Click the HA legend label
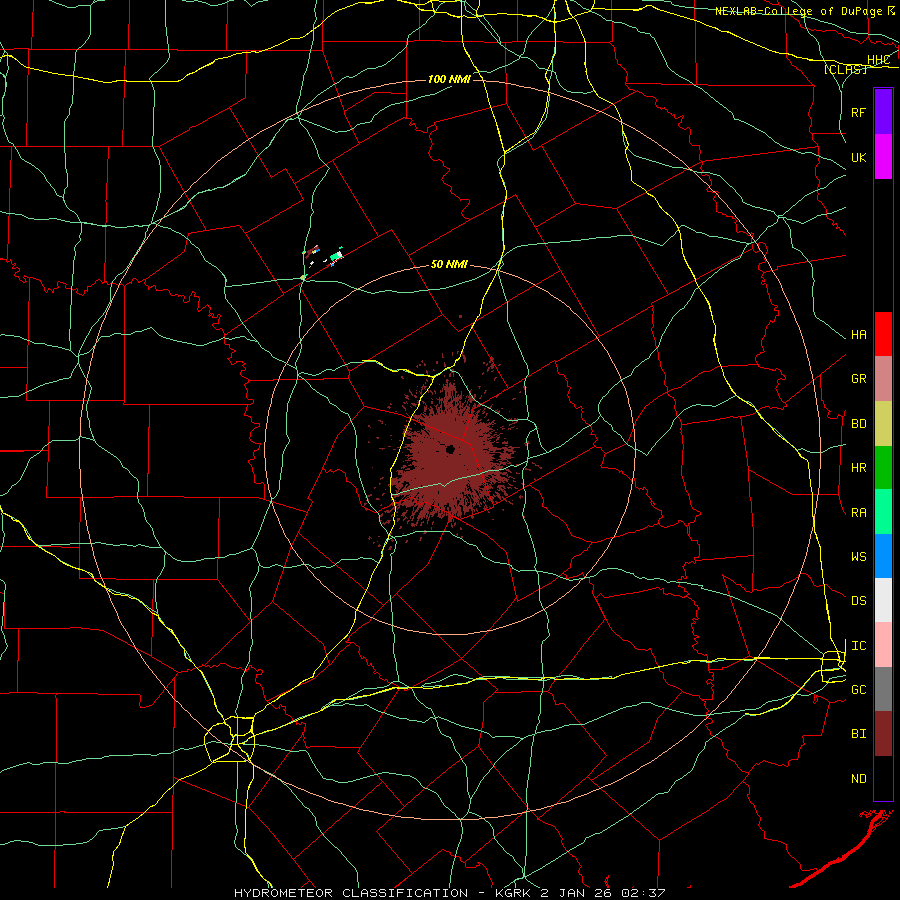Image resolution: width=900 pixels, height=900 pixels. pyautogui.click(x=859, y=335)
